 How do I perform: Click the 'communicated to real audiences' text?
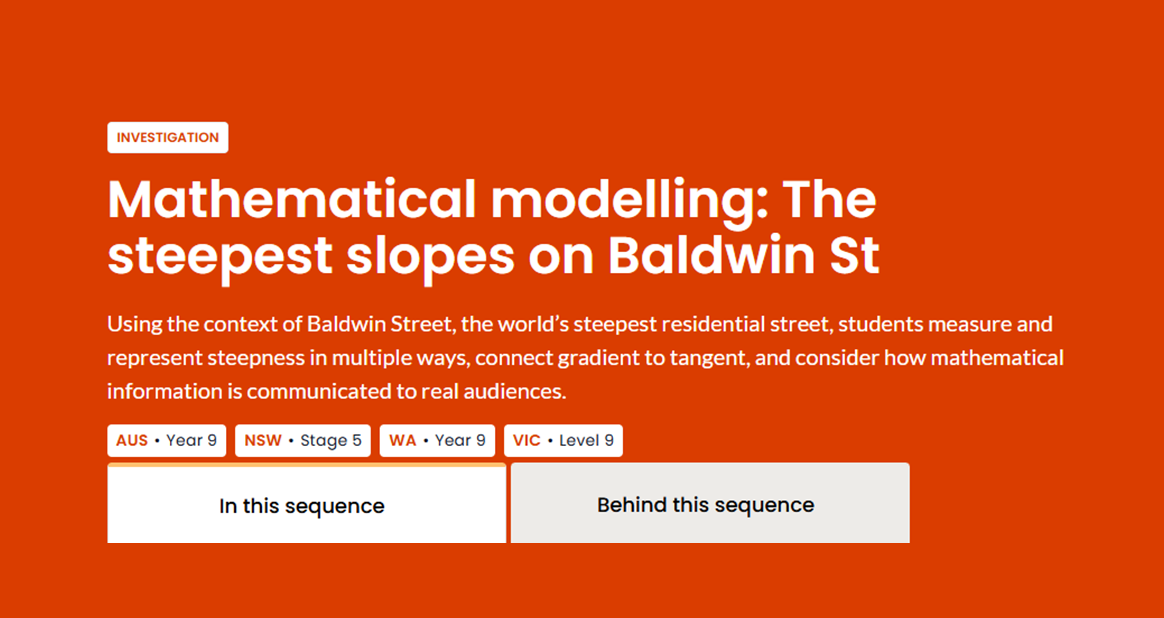(x=406, y=391)
